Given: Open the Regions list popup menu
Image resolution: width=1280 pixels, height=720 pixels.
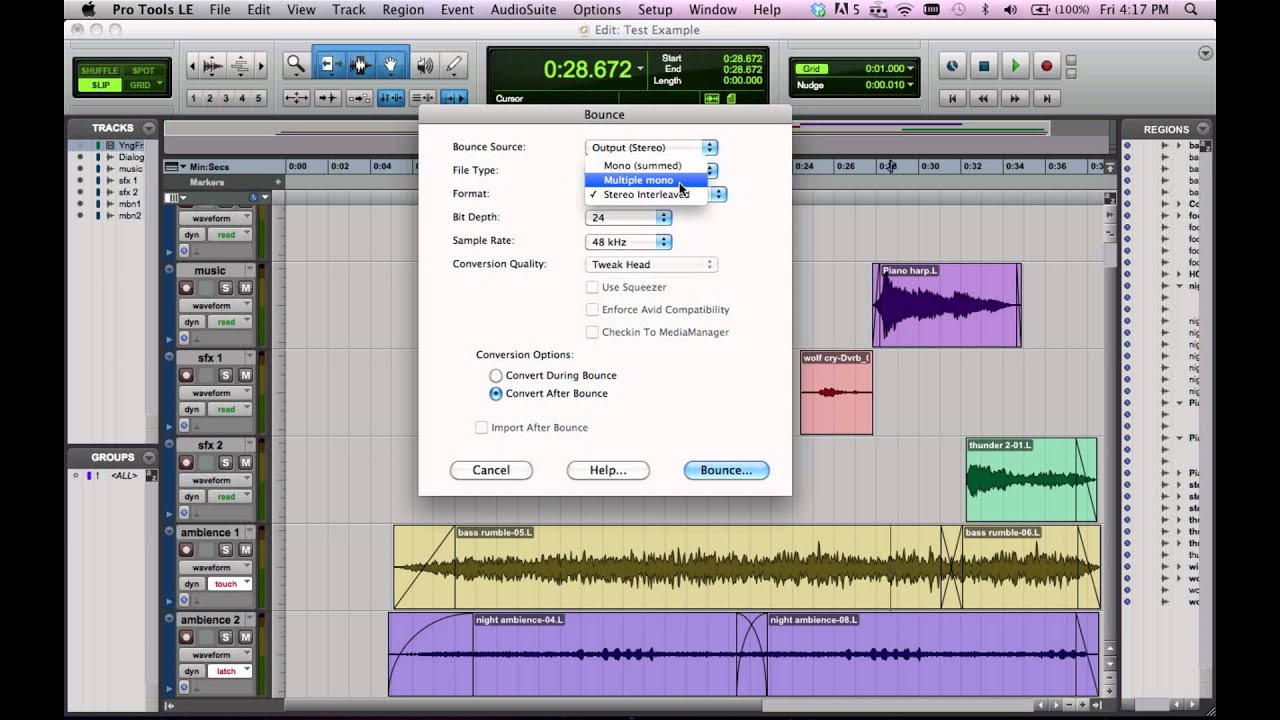Looking at the screenshot, I should [1202, 129].
